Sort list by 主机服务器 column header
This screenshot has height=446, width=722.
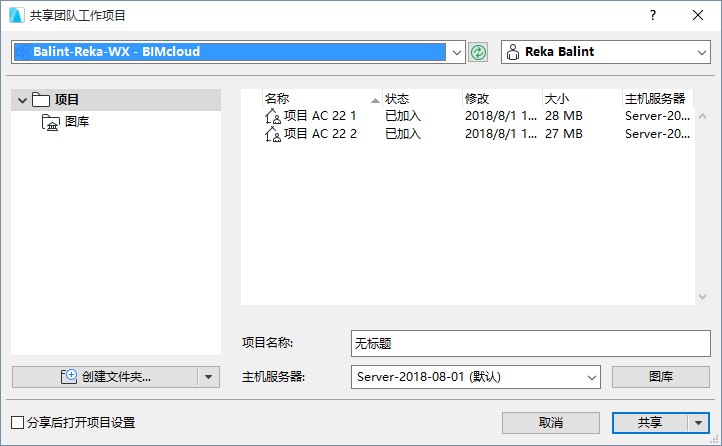tap(658, 98)
